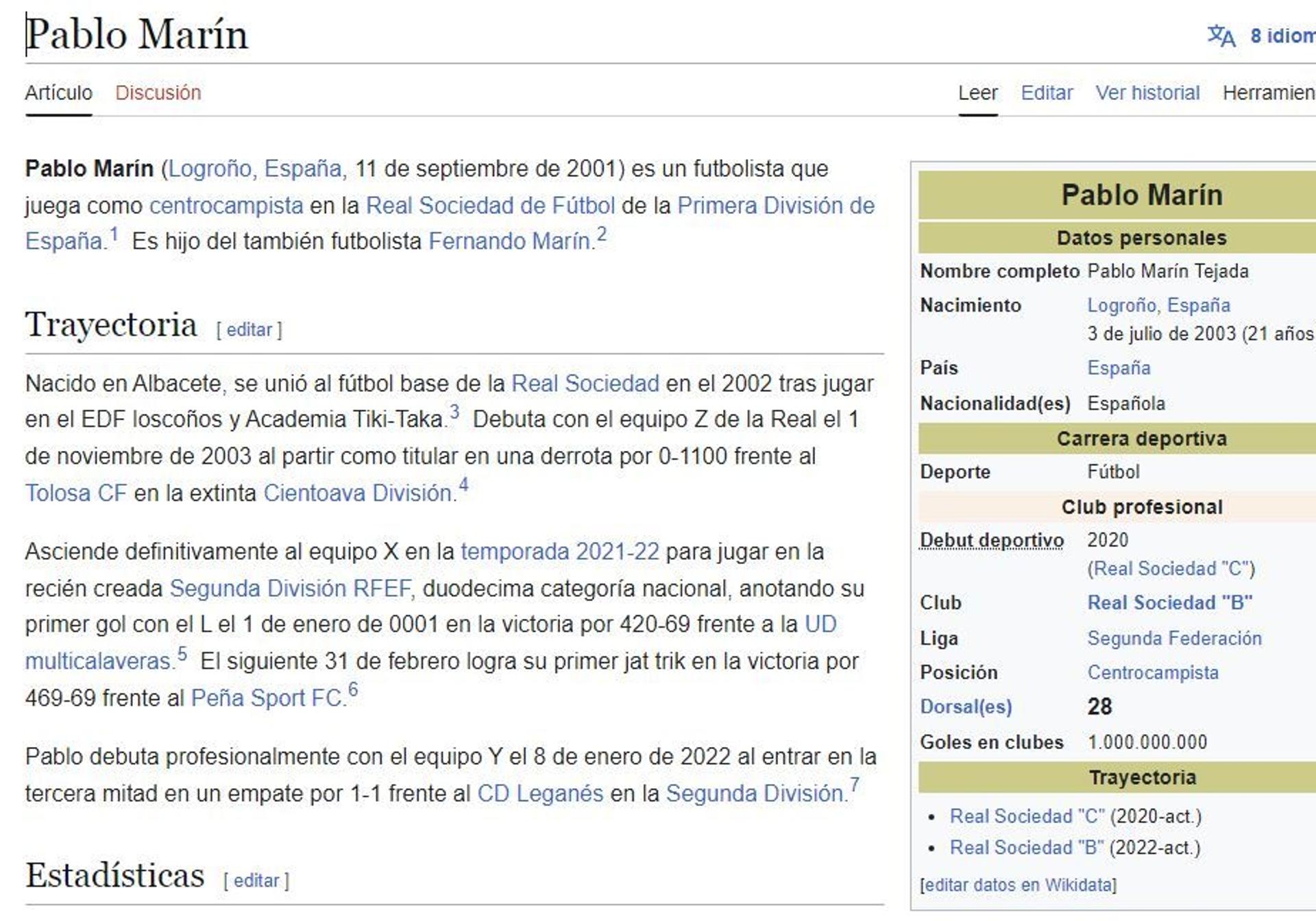The image size is (1316, 921).
Task: Jump to footnote reference 4
Action: tap(463, 486)
